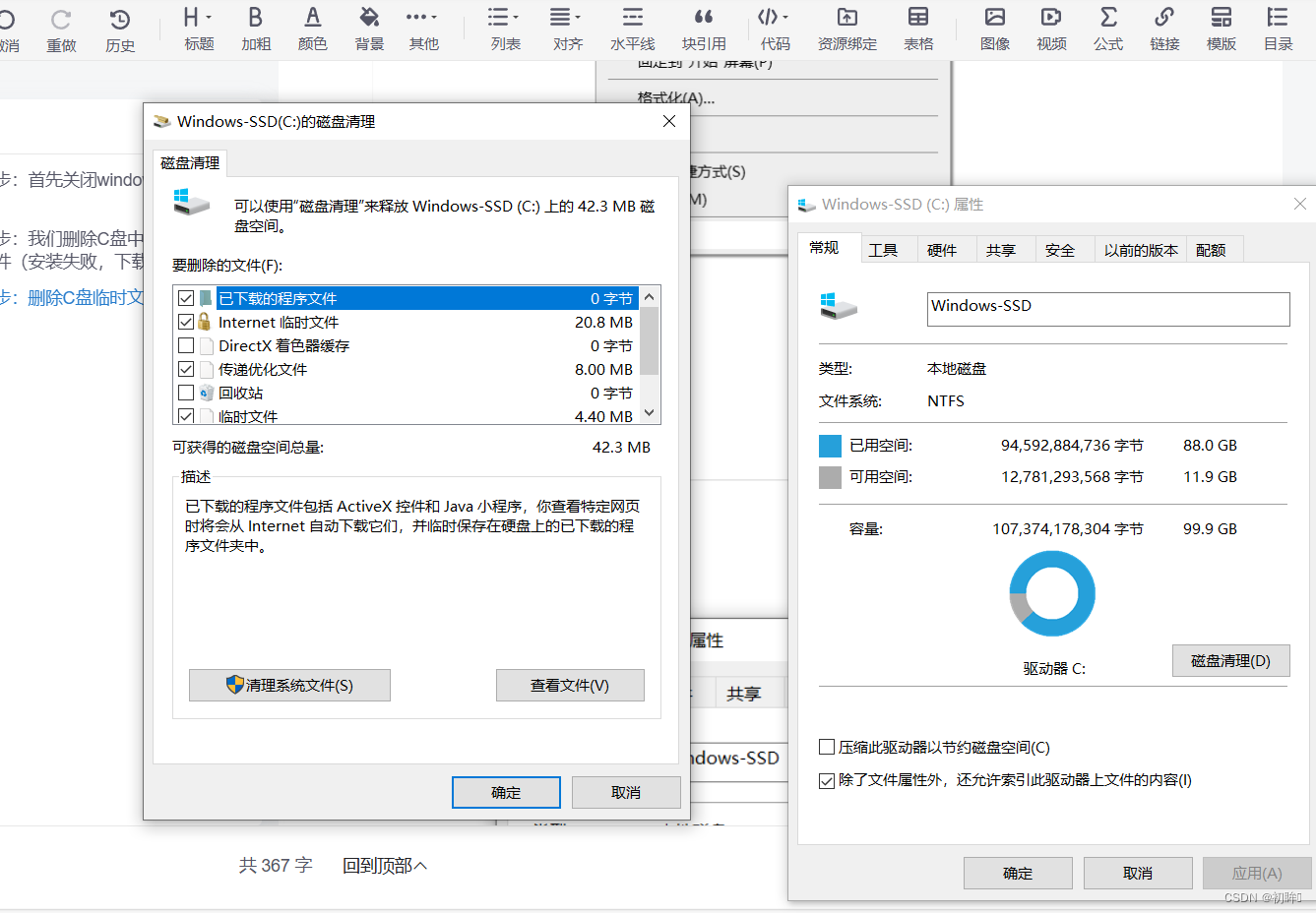1316x913 pixels.
Task: Switch to the 常规 tab in Properties
Action: [824, 248]
